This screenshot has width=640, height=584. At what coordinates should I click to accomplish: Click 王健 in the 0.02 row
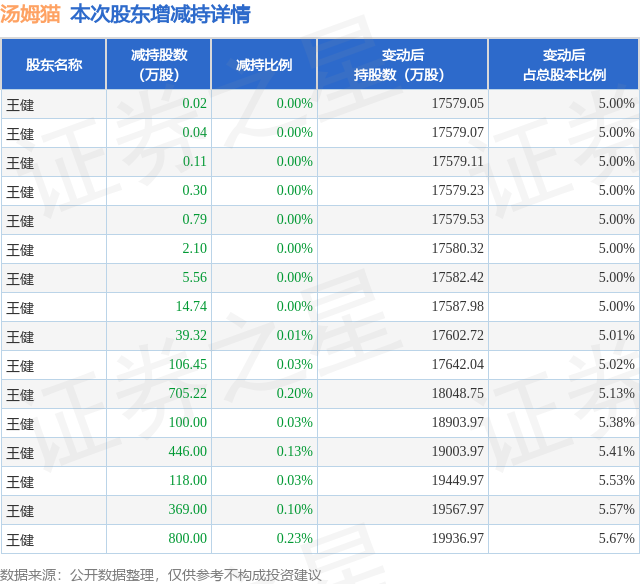click(20, 105)
